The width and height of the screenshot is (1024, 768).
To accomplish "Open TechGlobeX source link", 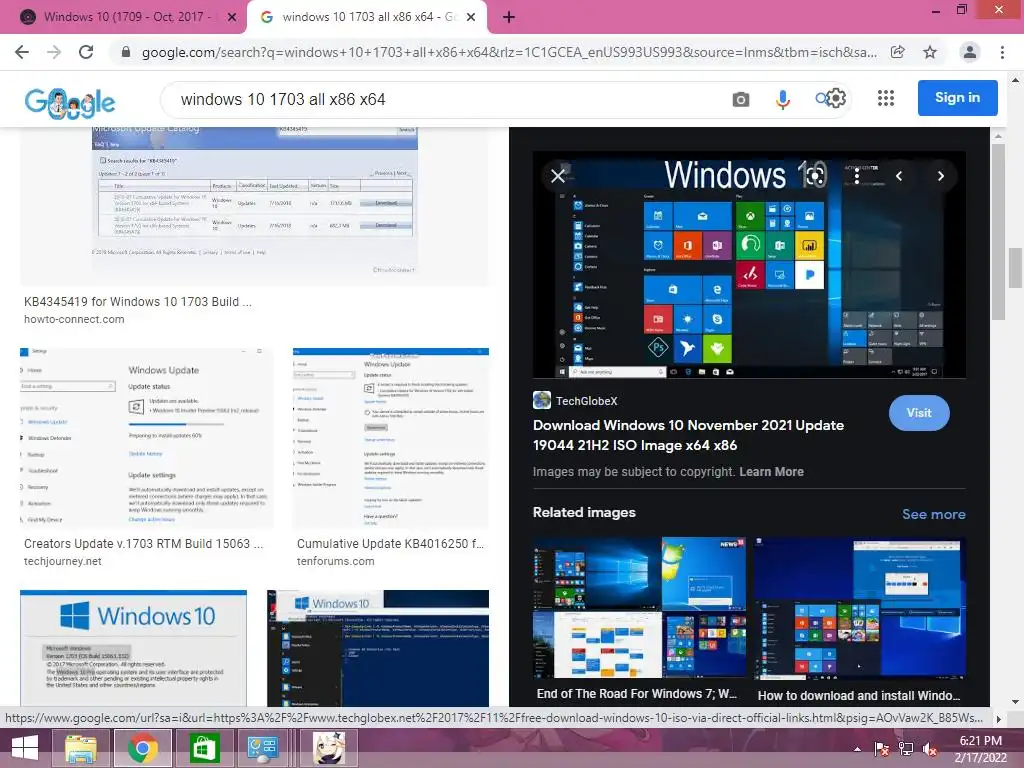I will pos(575,401).
